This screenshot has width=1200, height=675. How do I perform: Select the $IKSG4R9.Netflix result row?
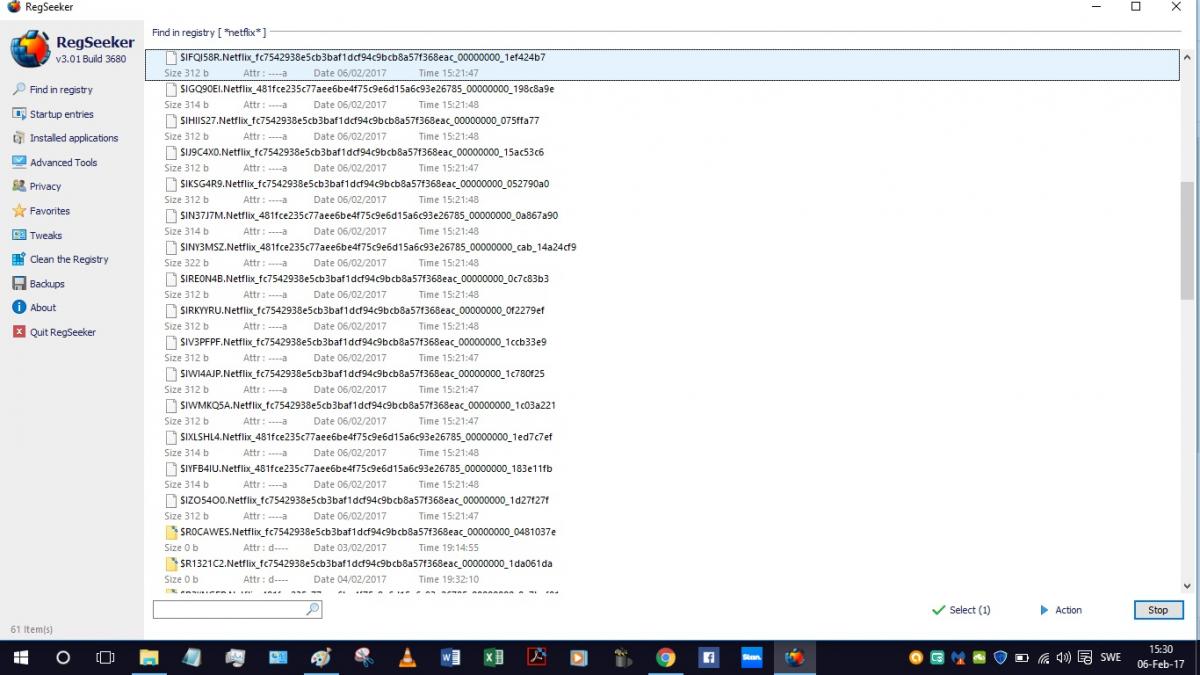(662, 192)
